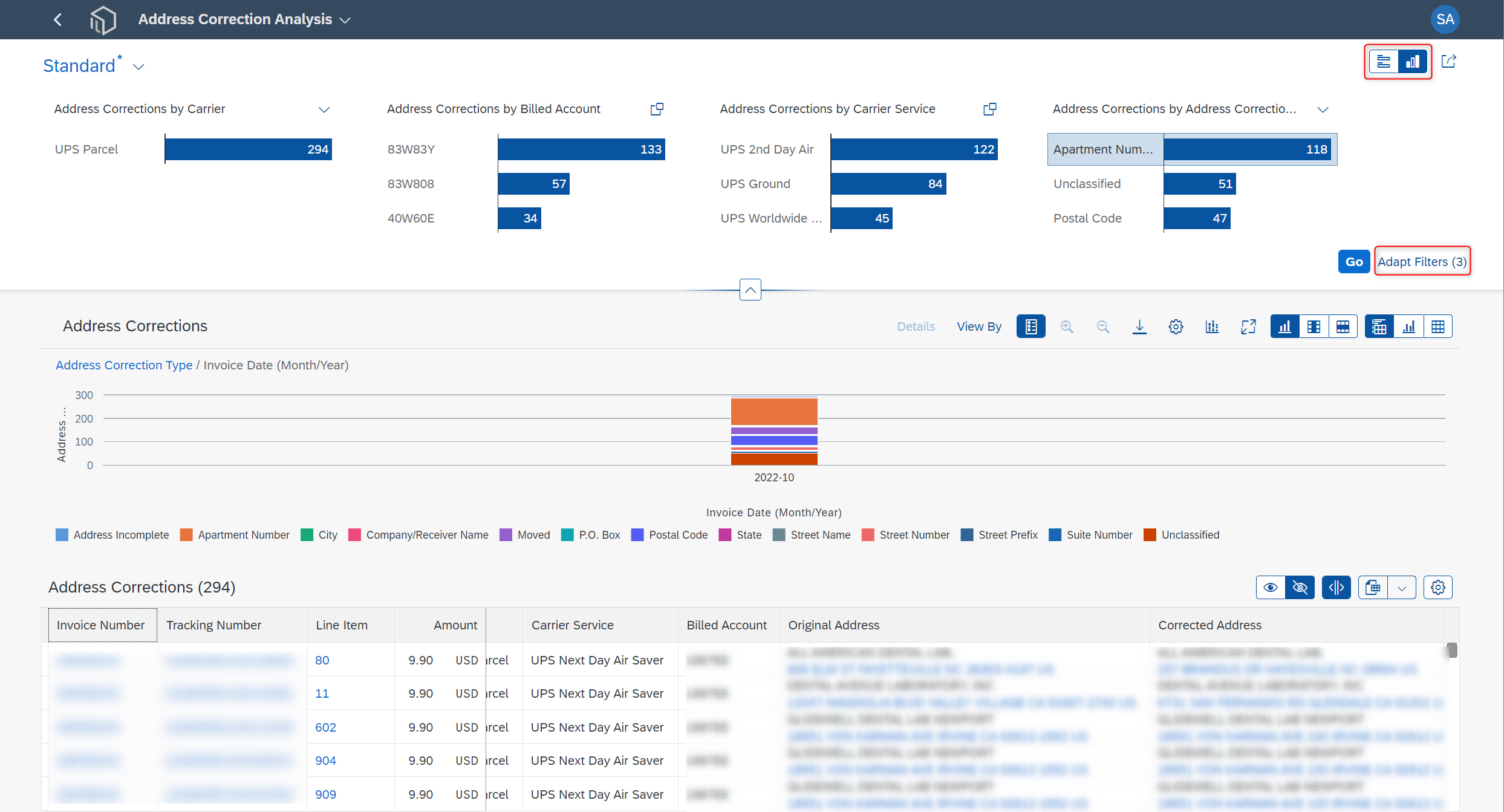Download the Address Corrections chart

tap(1139, 326)
